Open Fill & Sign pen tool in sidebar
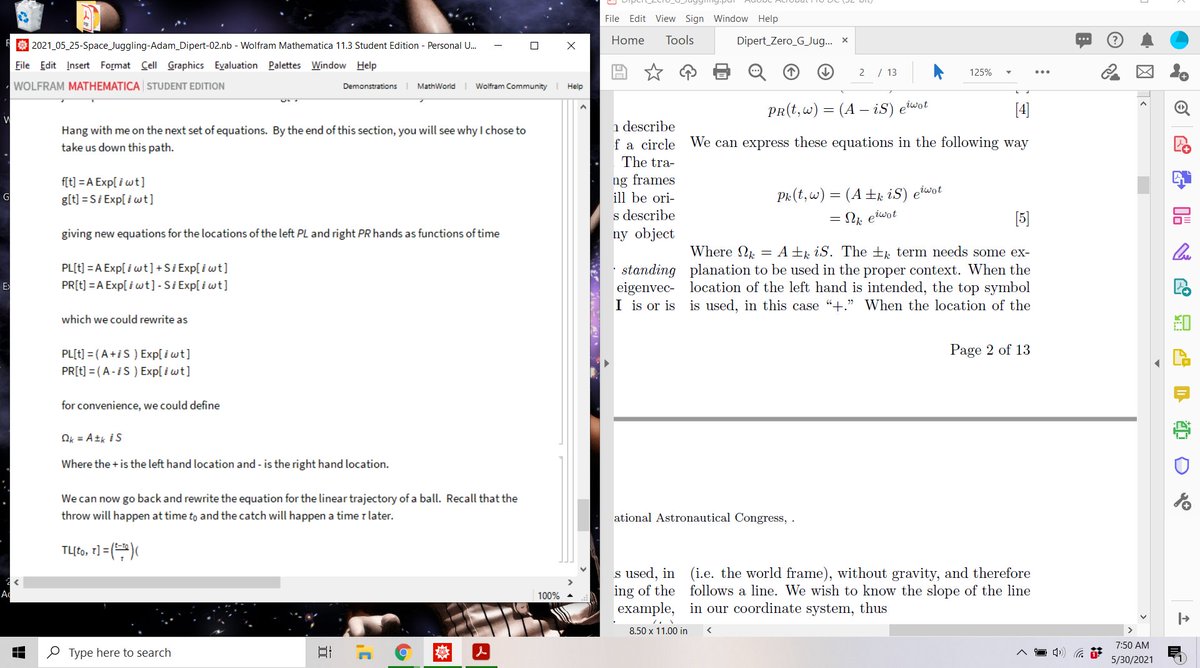 point(1181,254)
